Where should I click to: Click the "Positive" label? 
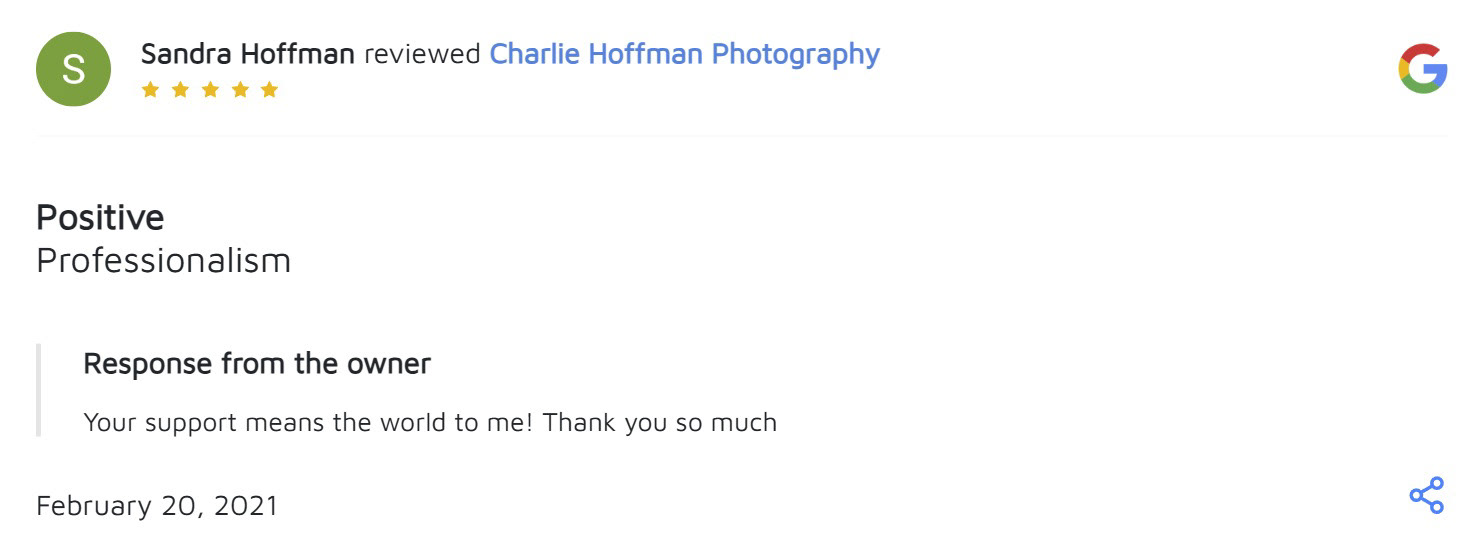tap(100, 217)
